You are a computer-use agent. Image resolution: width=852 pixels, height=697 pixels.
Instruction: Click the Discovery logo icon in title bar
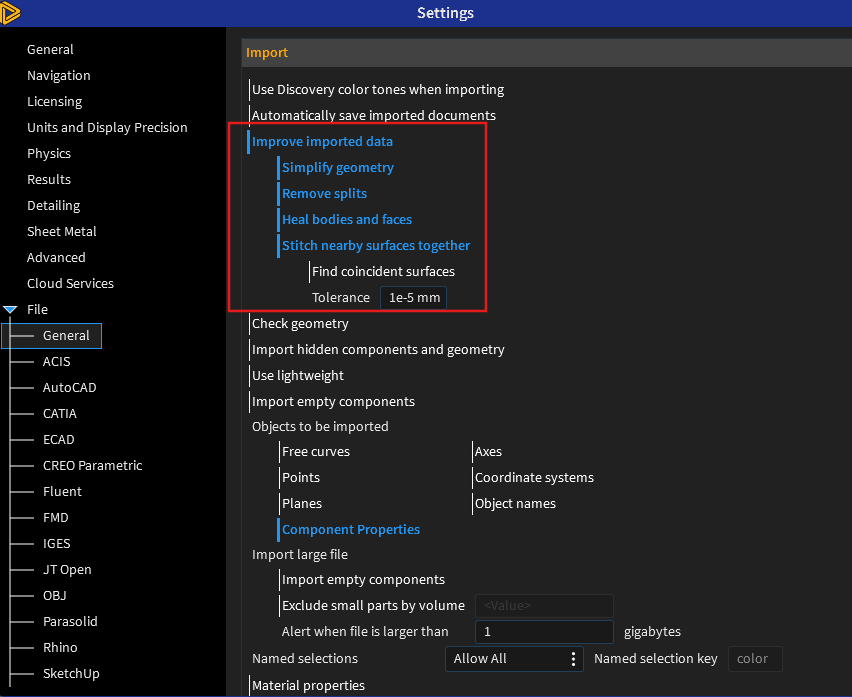tap(12, 13)
